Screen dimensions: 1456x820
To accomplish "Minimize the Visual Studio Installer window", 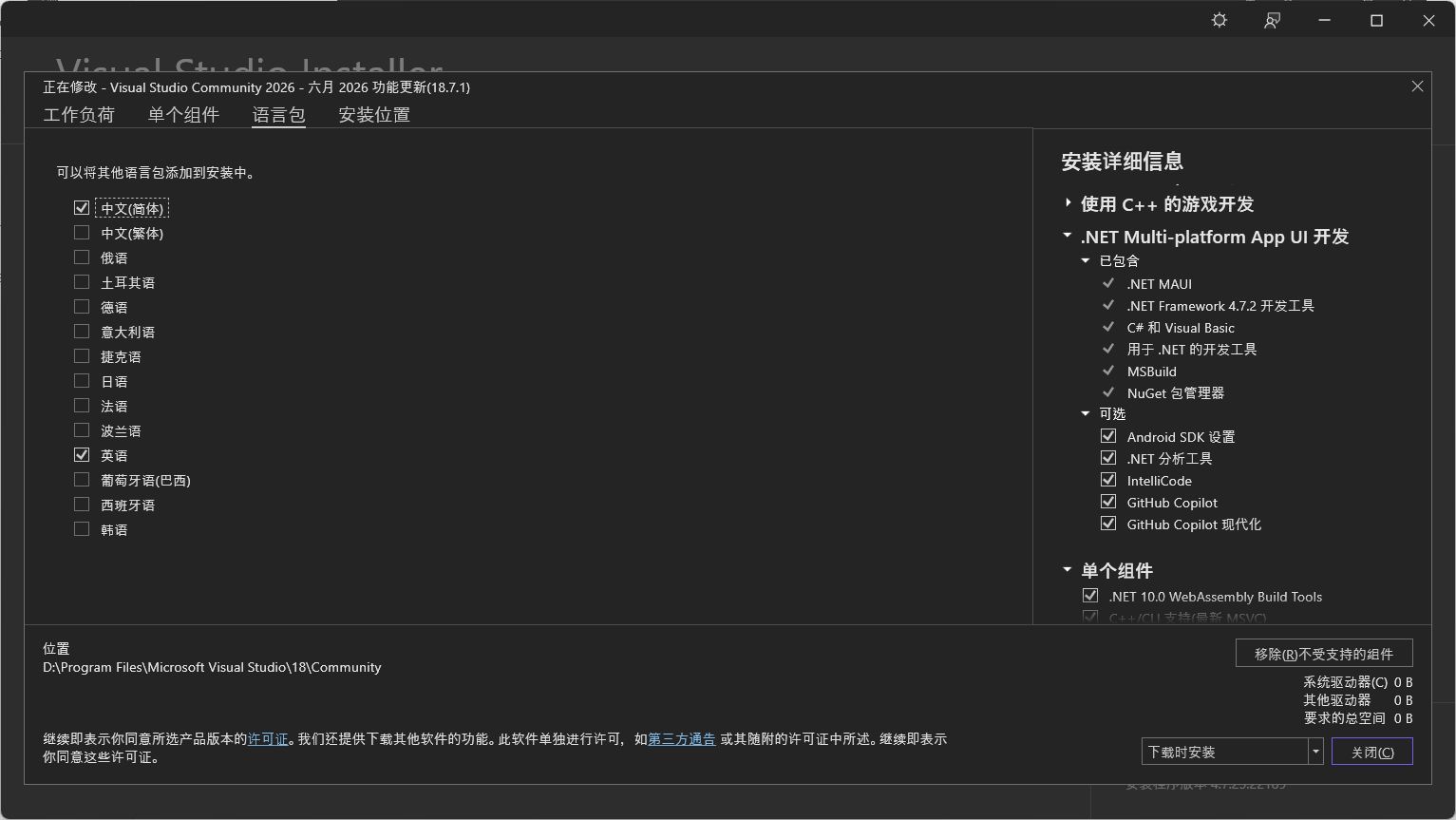I will (x=1324, y=20).
